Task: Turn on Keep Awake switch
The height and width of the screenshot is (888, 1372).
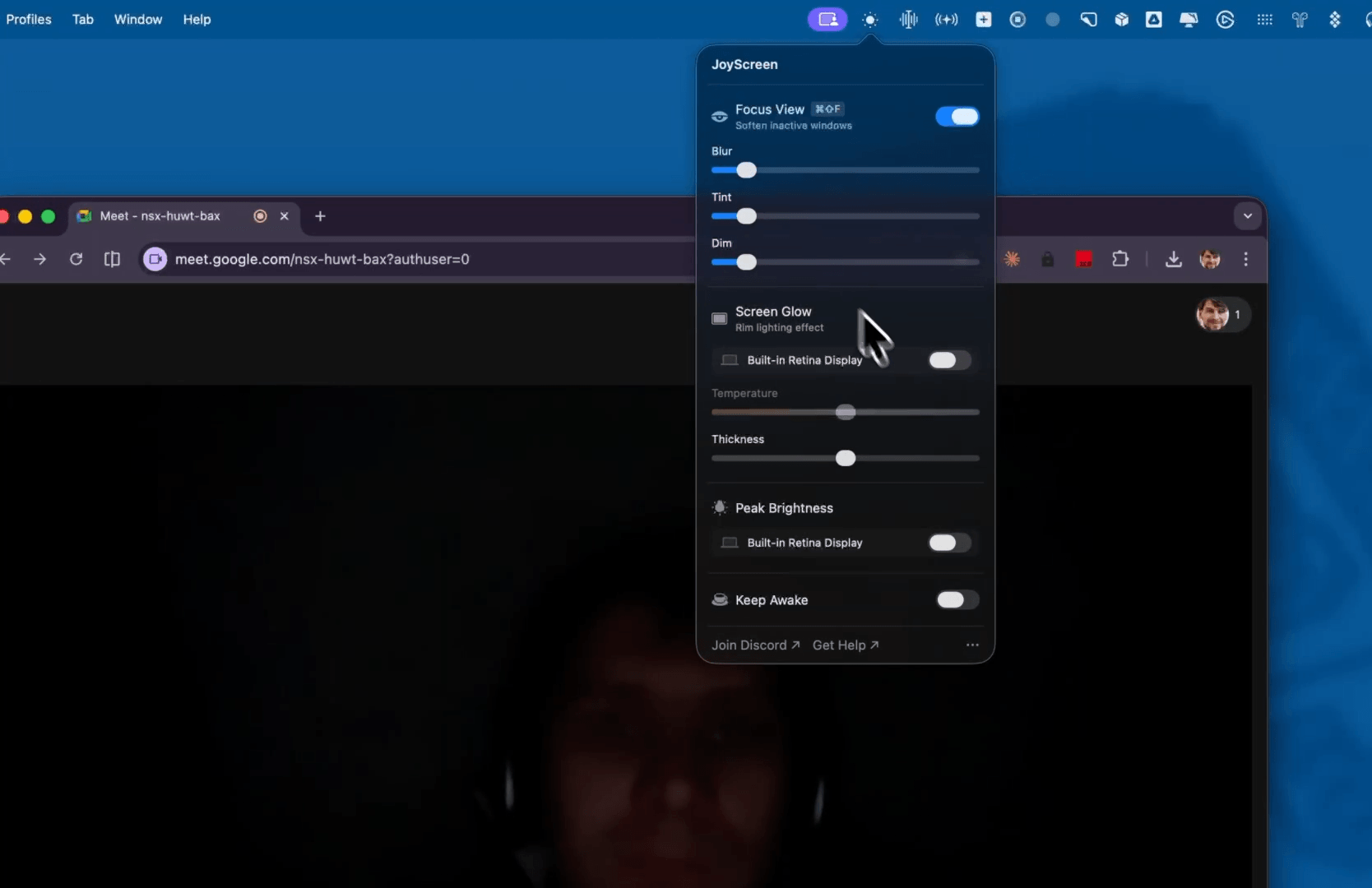Action: pos(957,600)
